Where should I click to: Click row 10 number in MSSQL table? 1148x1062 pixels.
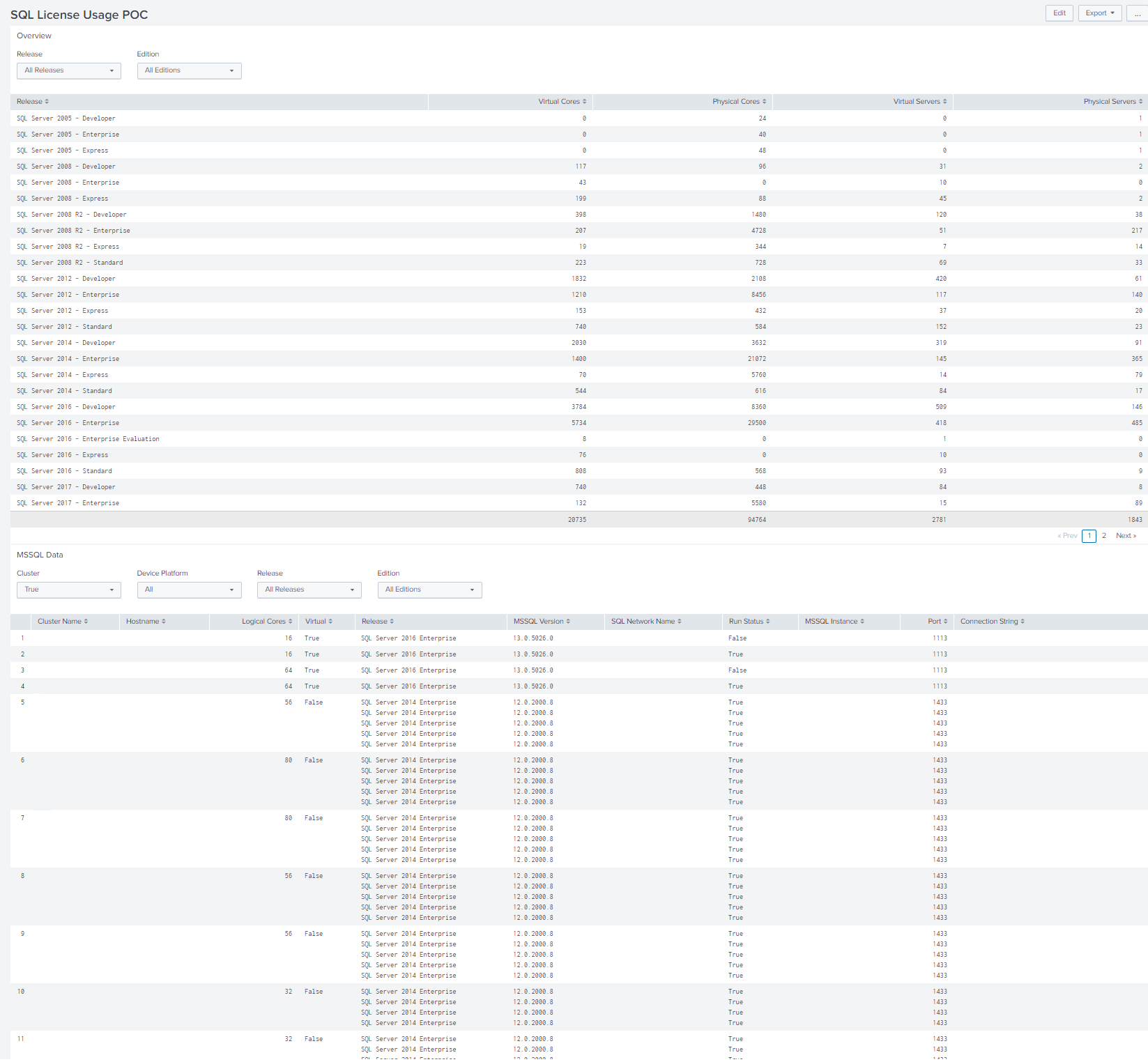tap(21, 992)
